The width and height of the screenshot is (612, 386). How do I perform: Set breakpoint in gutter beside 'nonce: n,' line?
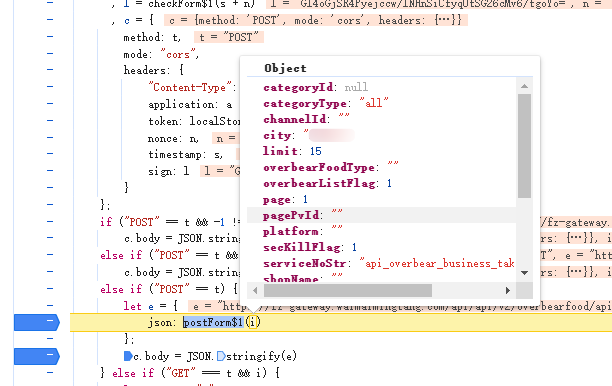point(50,137)
